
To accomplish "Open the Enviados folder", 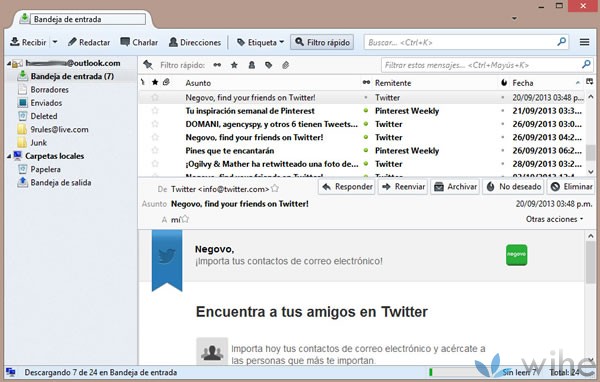I will coord(46,103).
